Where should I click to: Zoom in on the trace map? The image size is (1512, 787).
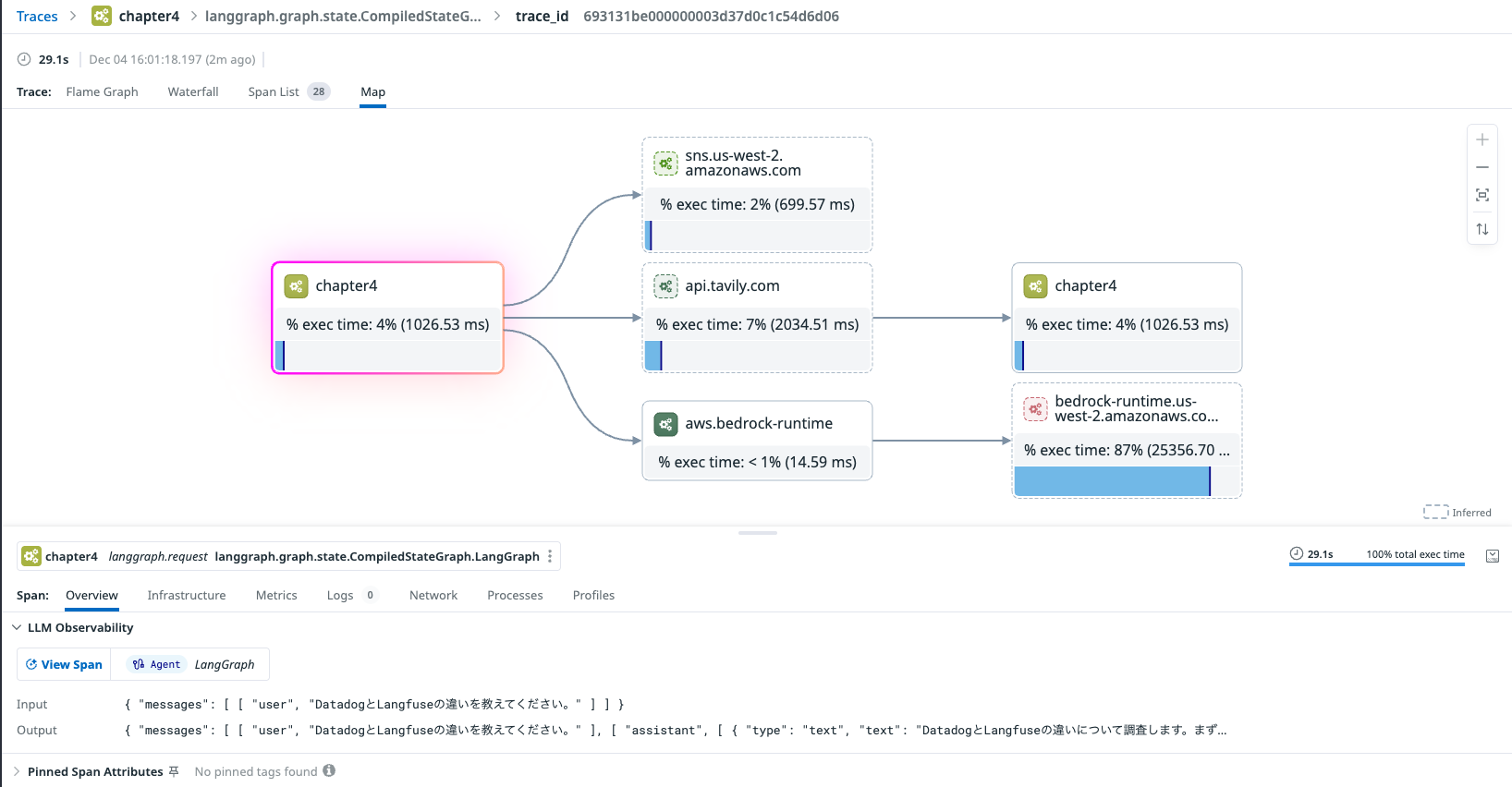point(1482,140)
